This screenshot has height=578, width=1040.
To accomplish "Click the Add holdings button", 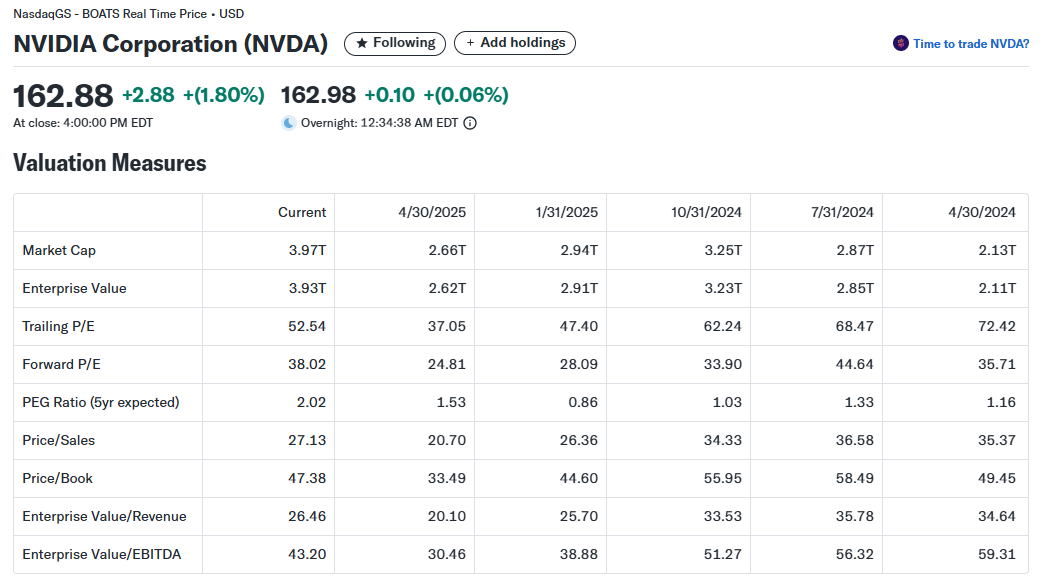I will [515, 43].
